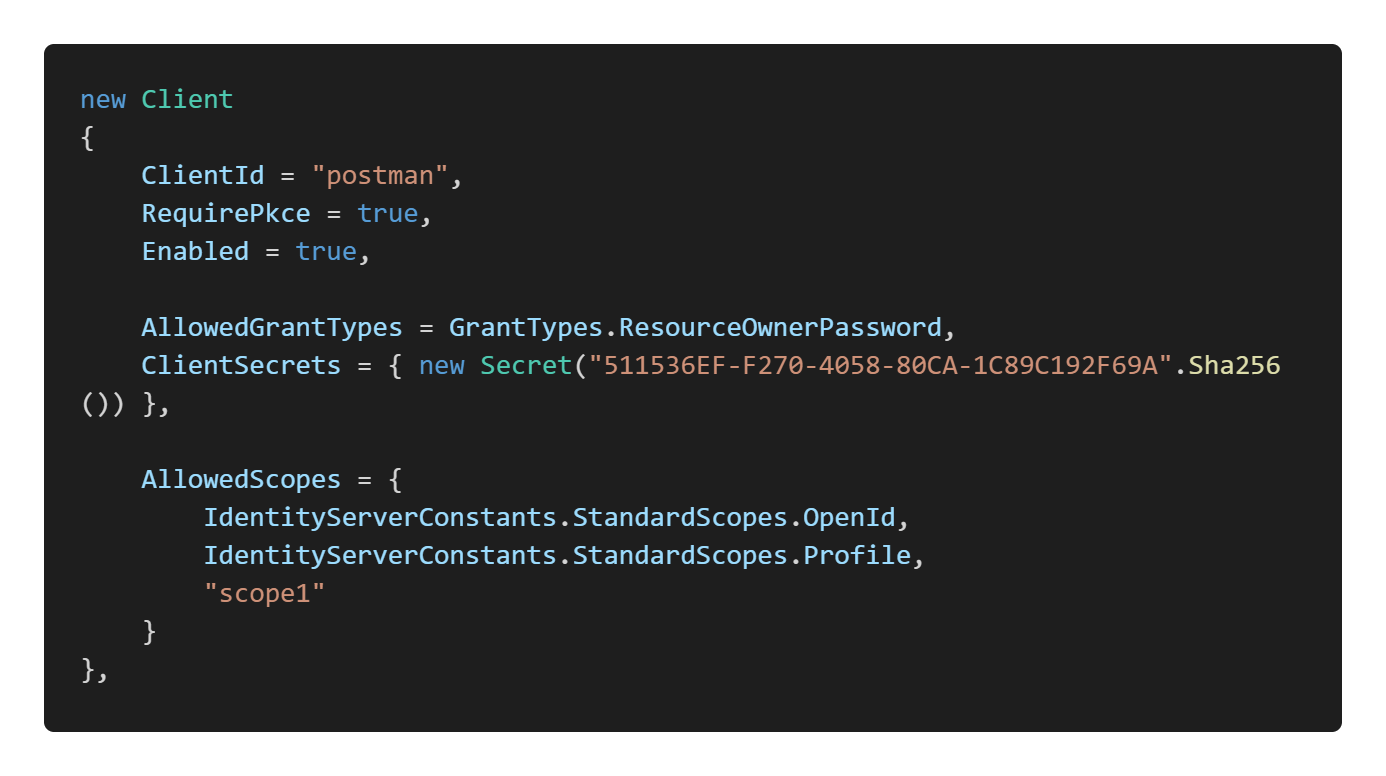
Task: Click the Enabled property name
Action: (195, 251)
